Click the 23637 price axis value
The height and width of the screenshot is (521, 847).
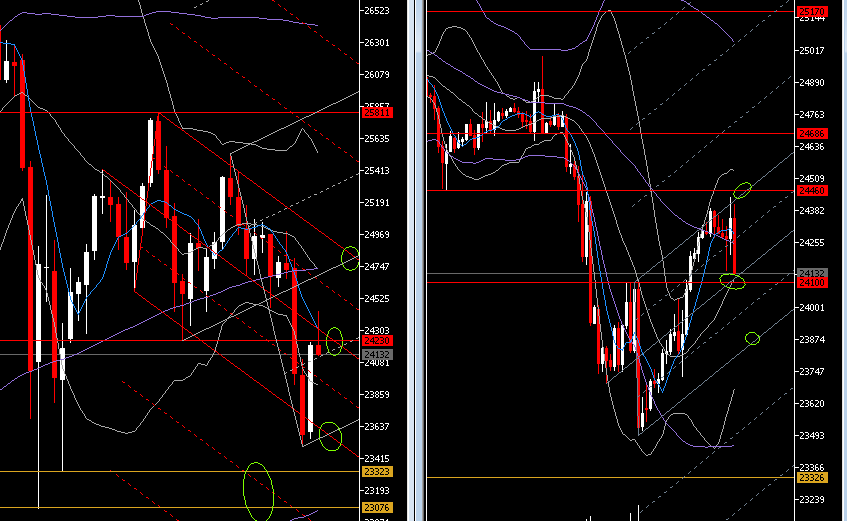[377, 426]
